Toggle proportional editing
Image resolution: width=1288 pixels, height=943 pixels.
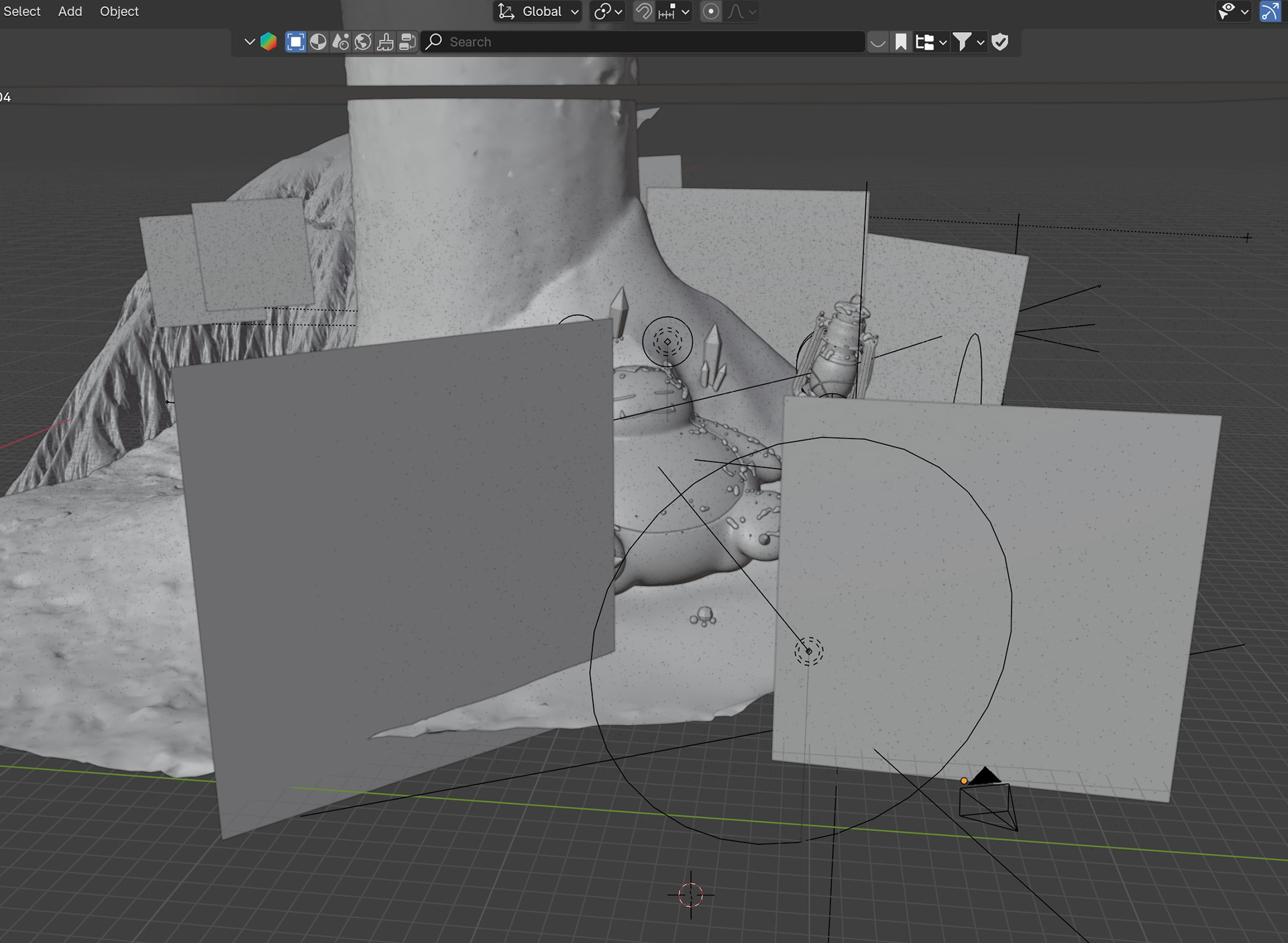tap(711, 11)
